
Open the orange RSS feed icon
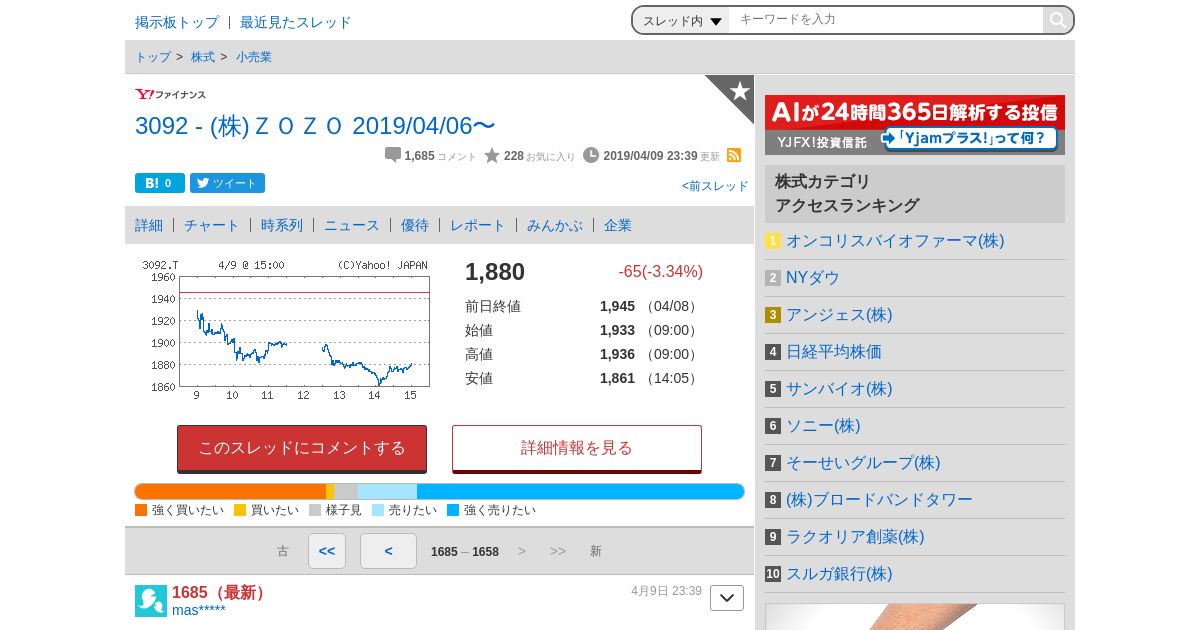[x=734, y=155]
